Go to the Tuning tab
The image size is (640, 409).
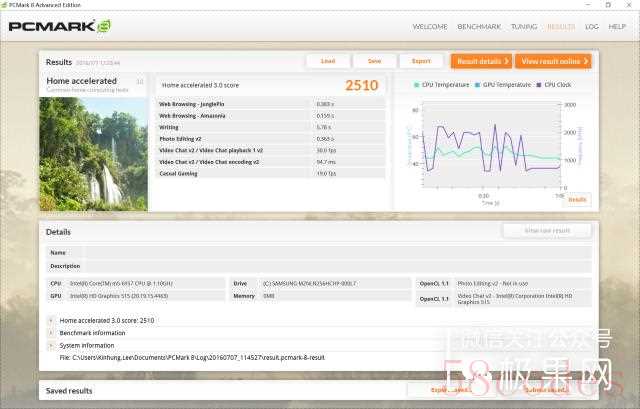coord(524,27)
